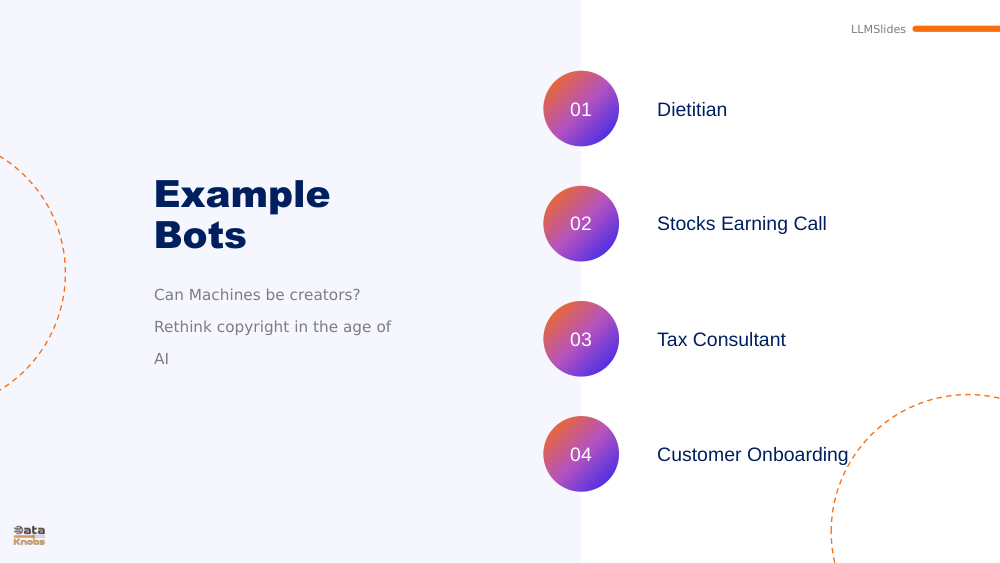Click the orange bar beside LLMSlides

click(956, 29)
